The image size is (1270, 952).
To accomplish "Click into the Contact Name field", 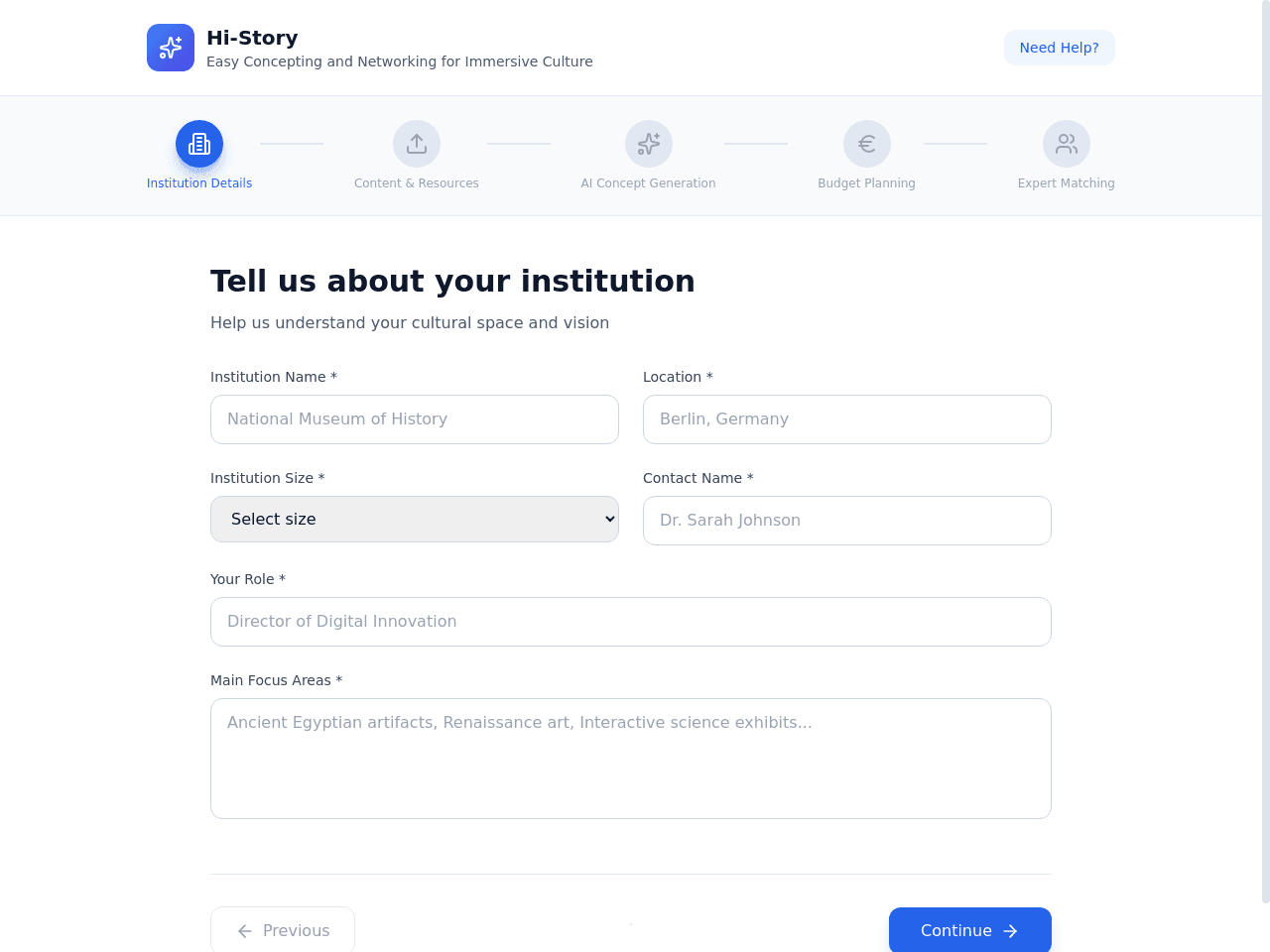I will click(x=847, y=521).
